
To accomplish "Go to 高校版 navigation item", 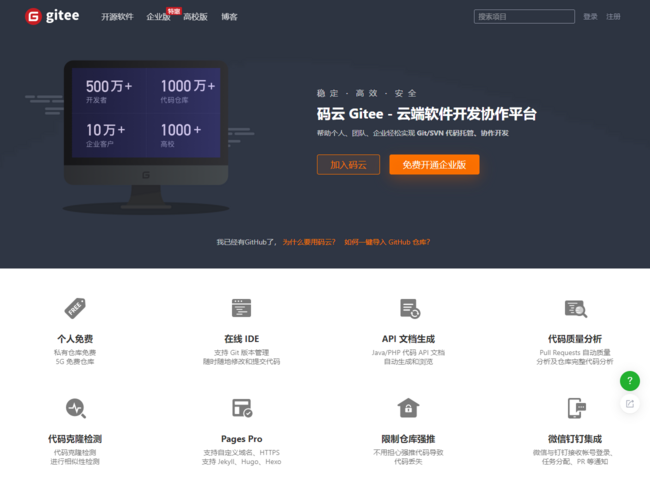I will tap(195, 17).
